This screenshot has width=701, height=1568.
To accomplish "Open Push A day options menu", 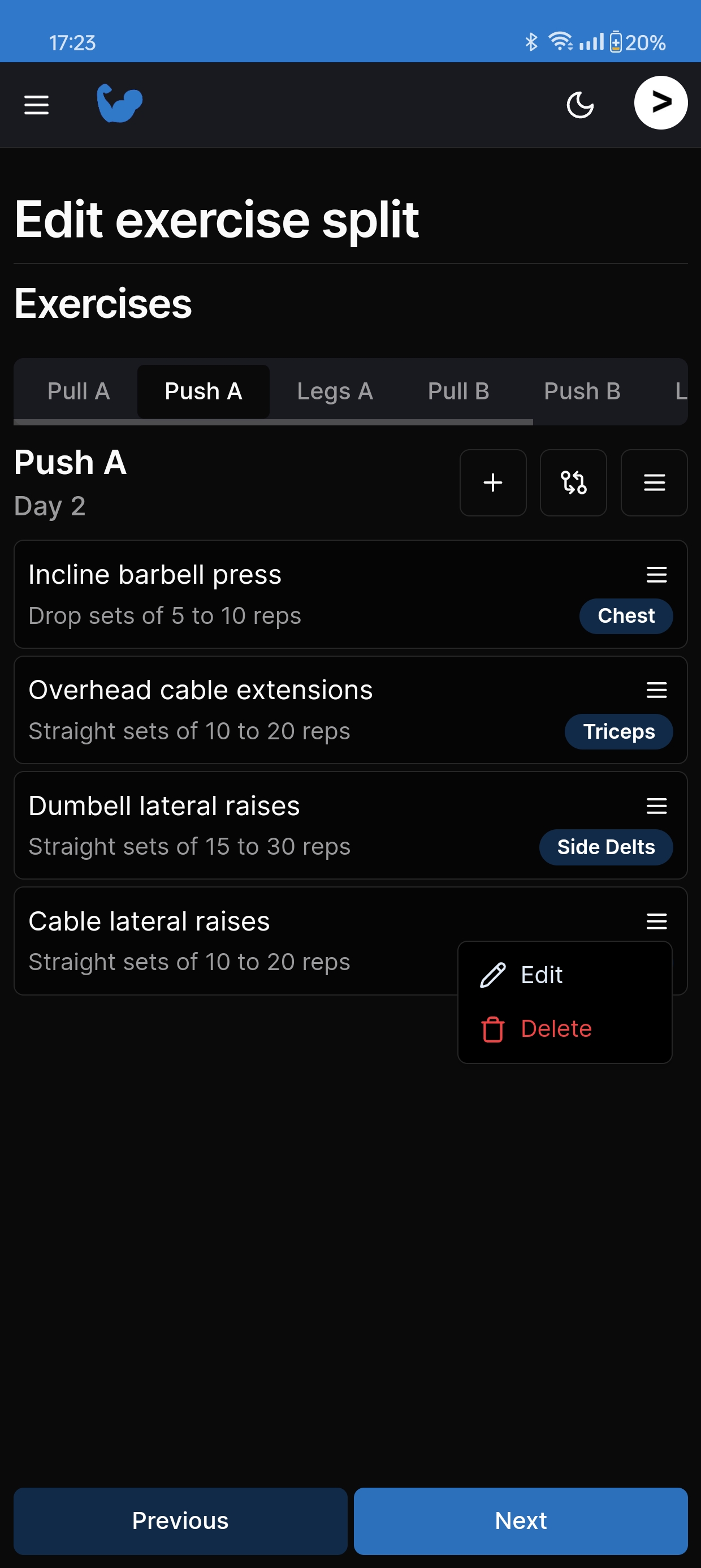I will coord(654,483).
